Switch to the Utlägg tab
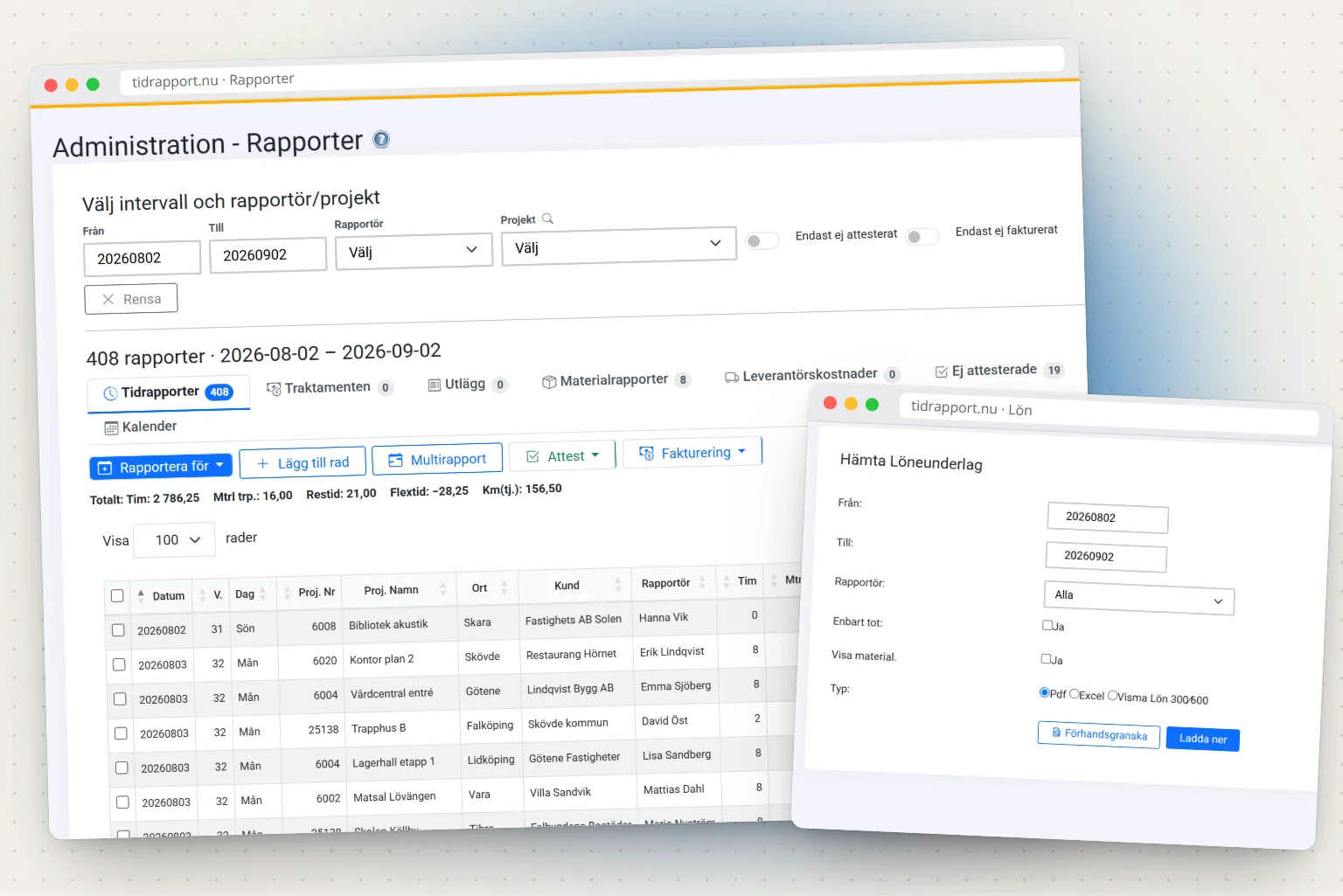Screen dimensions: 1343x896 (x=468, y=384)
